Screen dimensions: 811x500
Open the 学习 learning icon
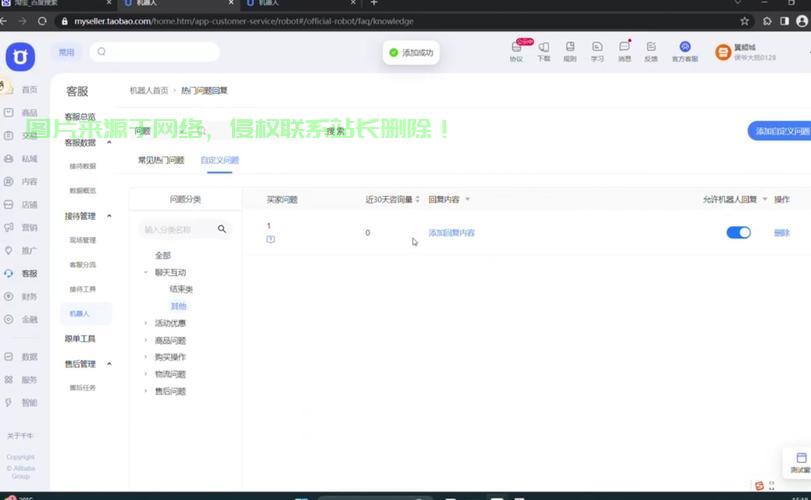point(597,51)
